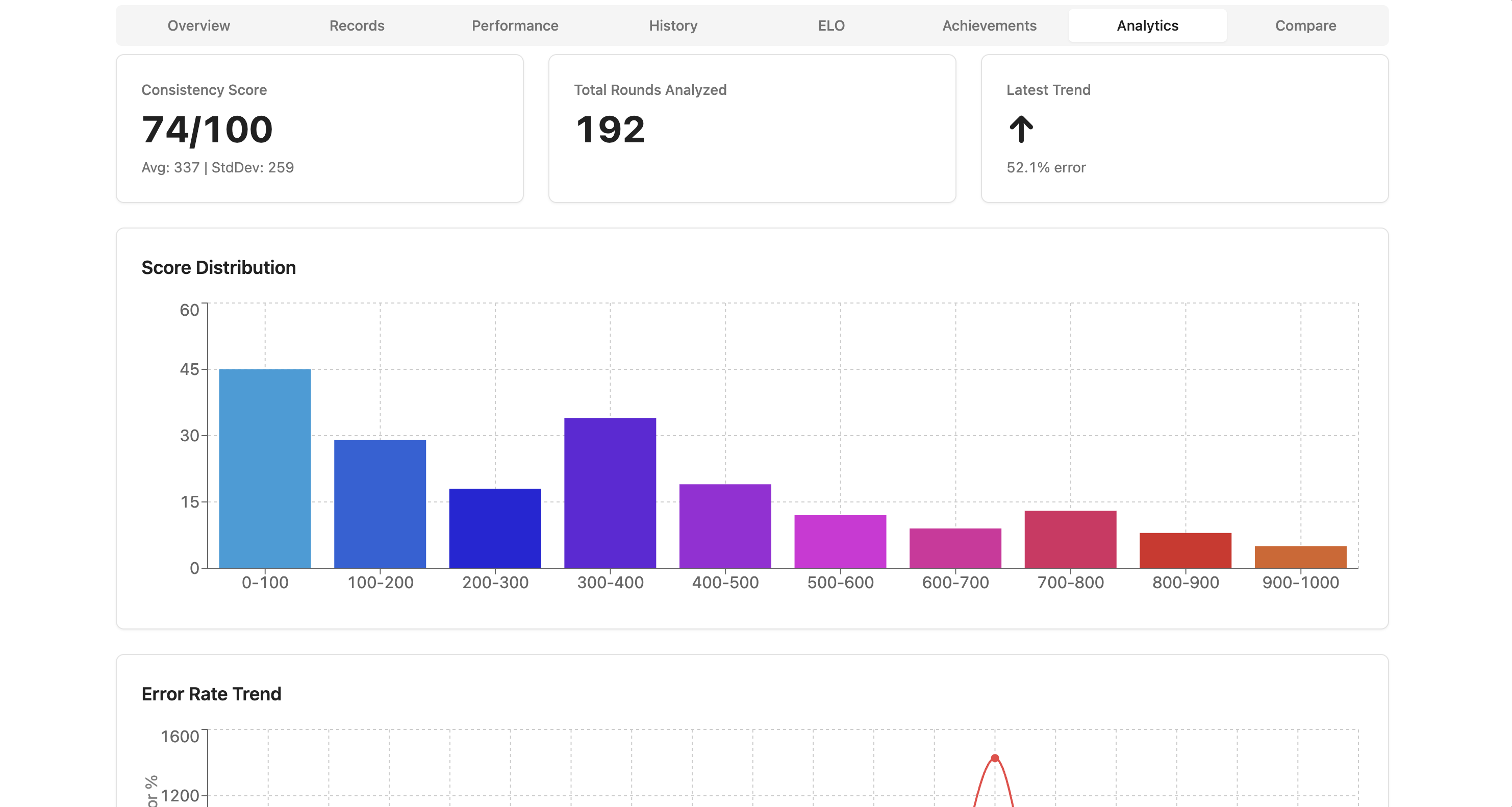
Task: Click the 100-200 blue bar
Action: click(x=380, y=503)
